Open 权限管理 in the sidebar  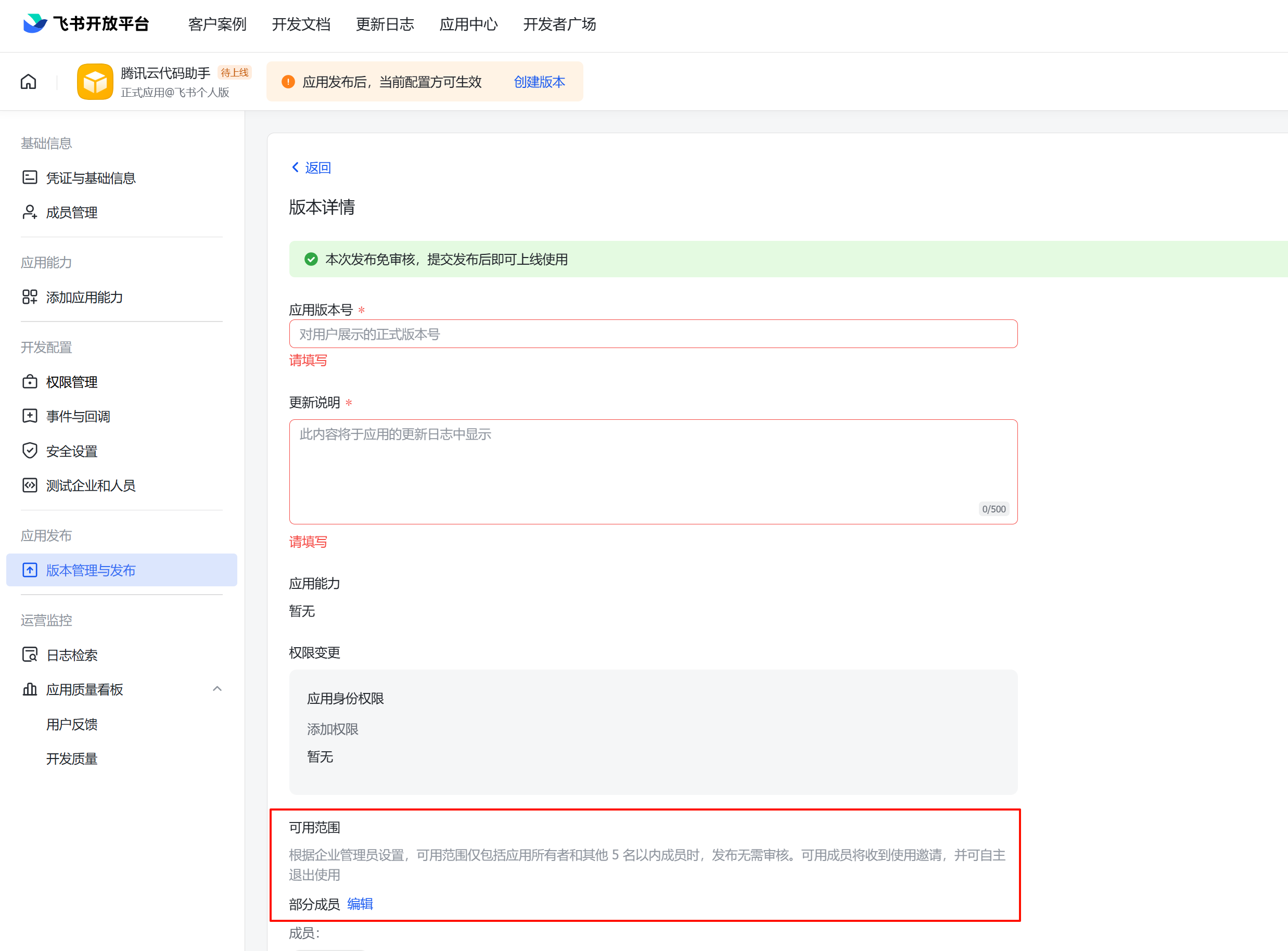[x=71, y=382]
